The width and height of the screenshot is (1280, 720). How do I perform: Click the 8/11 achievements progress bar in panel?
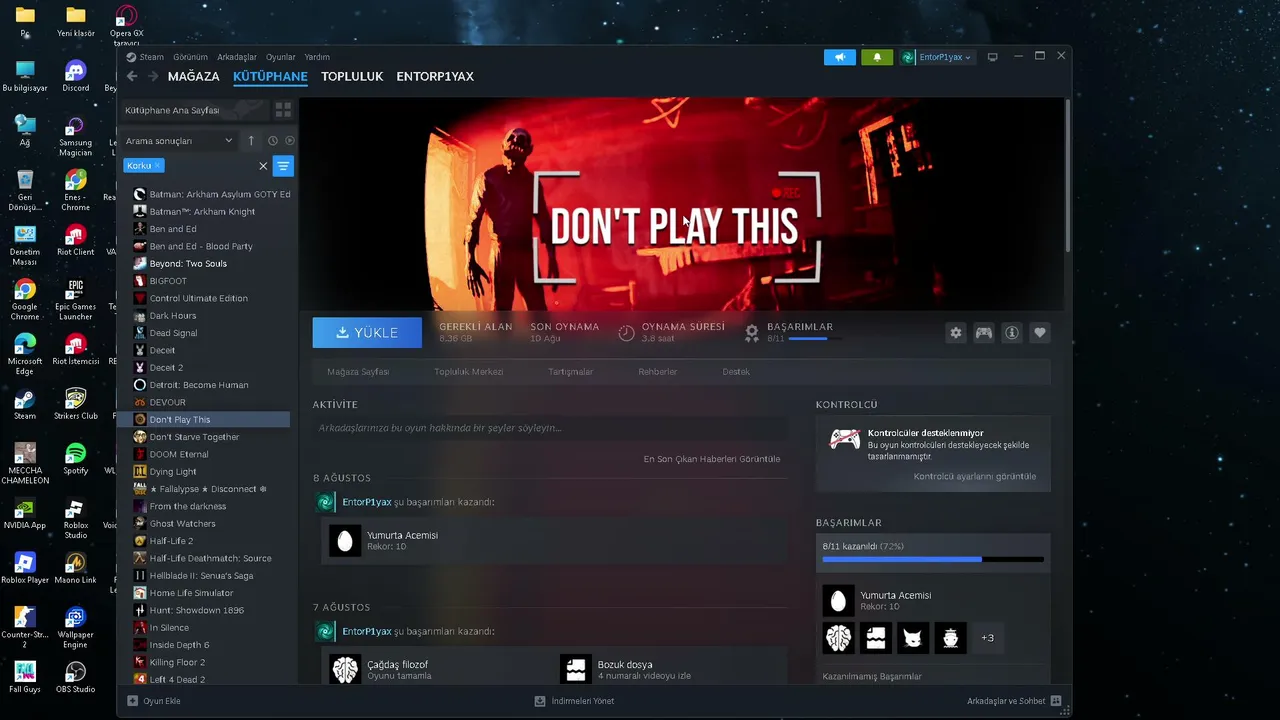(933, 560)
